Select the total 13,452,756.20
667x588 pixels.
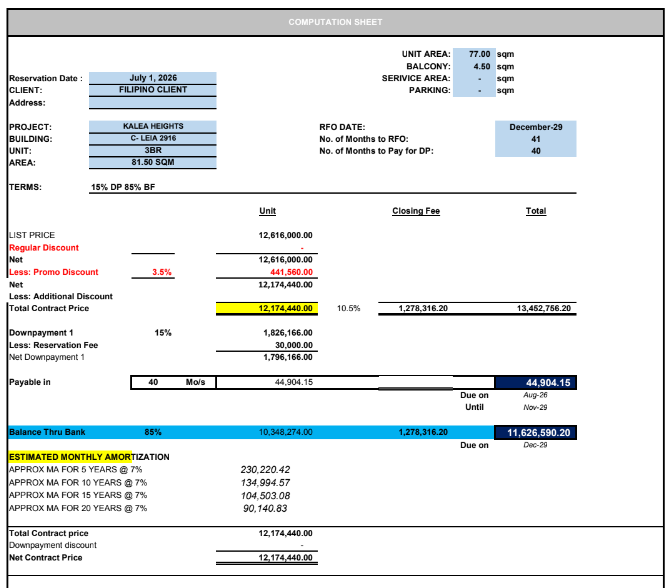[544, 308]
